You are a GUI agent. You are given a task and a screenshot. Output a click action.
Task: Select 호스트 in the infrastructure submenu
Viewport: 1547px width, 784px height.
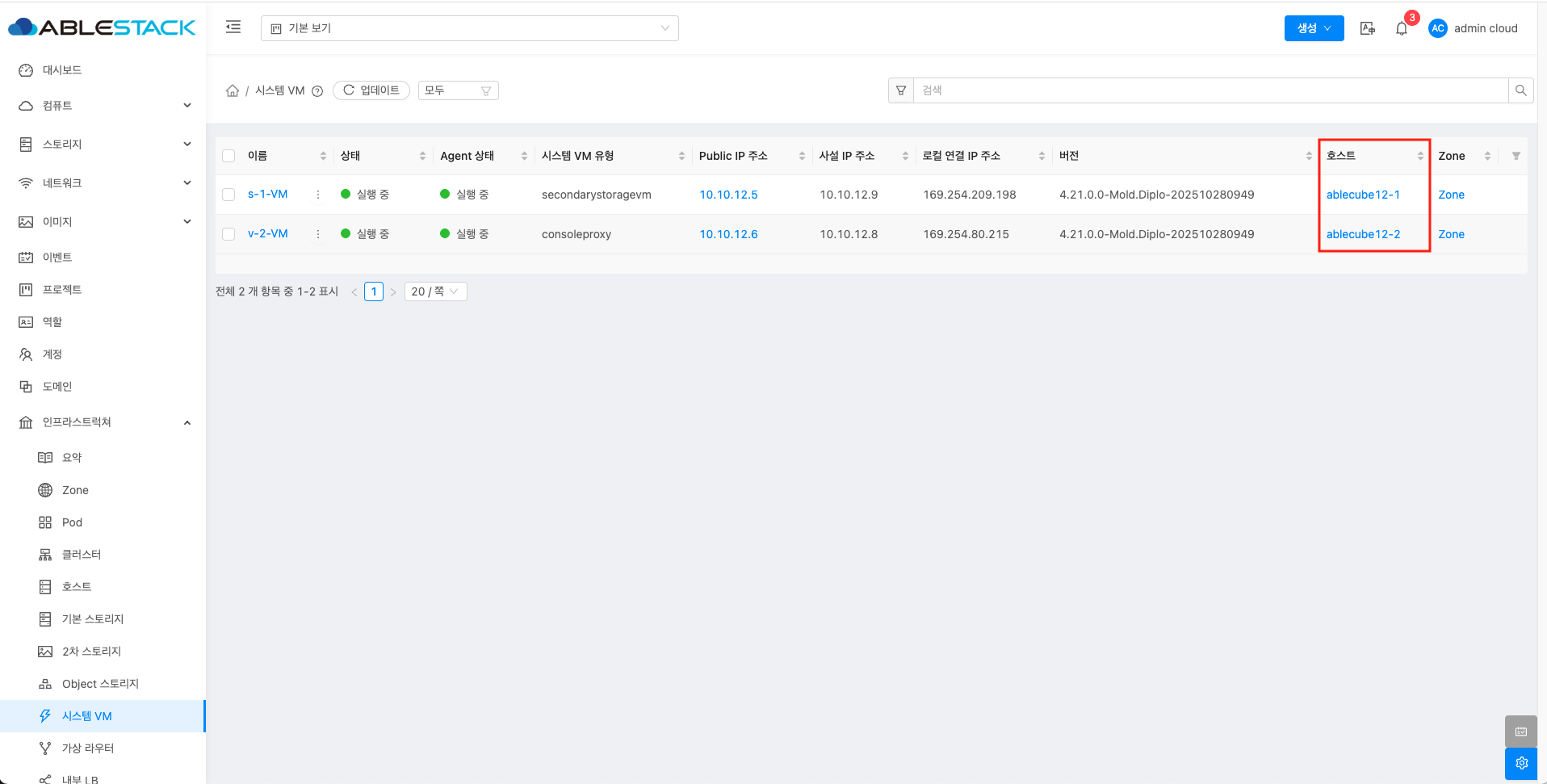(x=77, y=587)
